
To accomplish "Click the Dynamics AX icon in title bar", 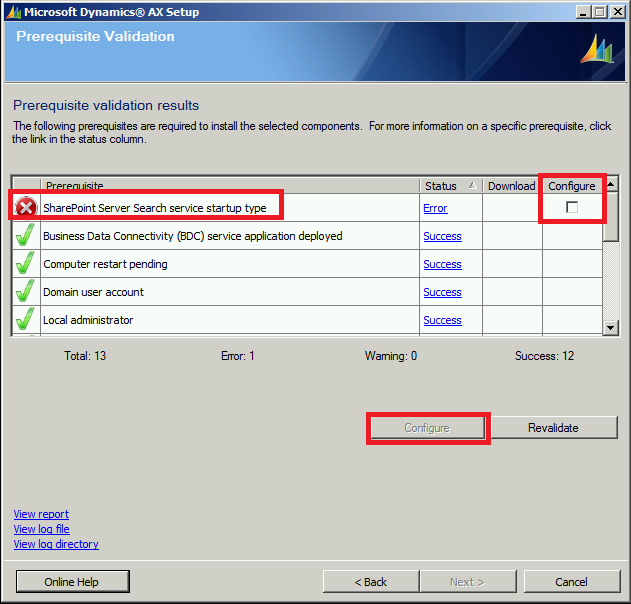I will (13, 12).
